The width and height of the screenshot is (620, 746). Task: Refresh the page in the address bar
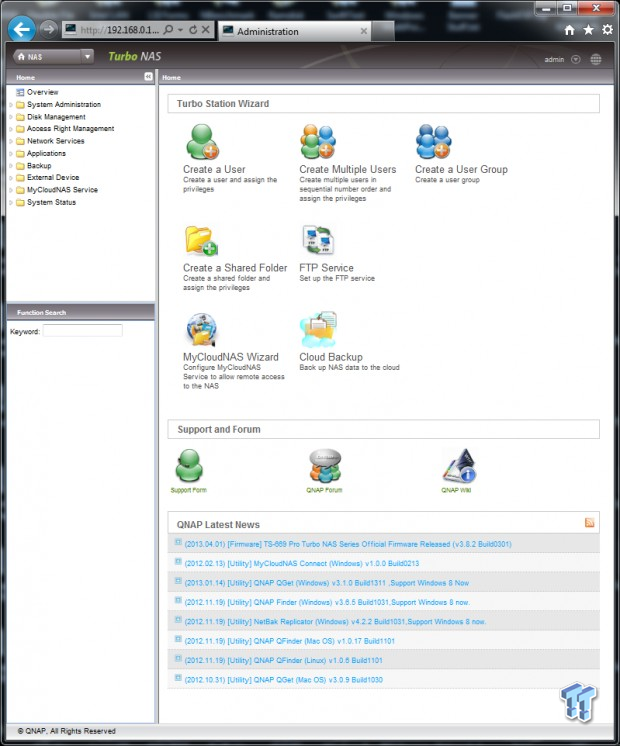pyautogui.click(x=193, y=30)
